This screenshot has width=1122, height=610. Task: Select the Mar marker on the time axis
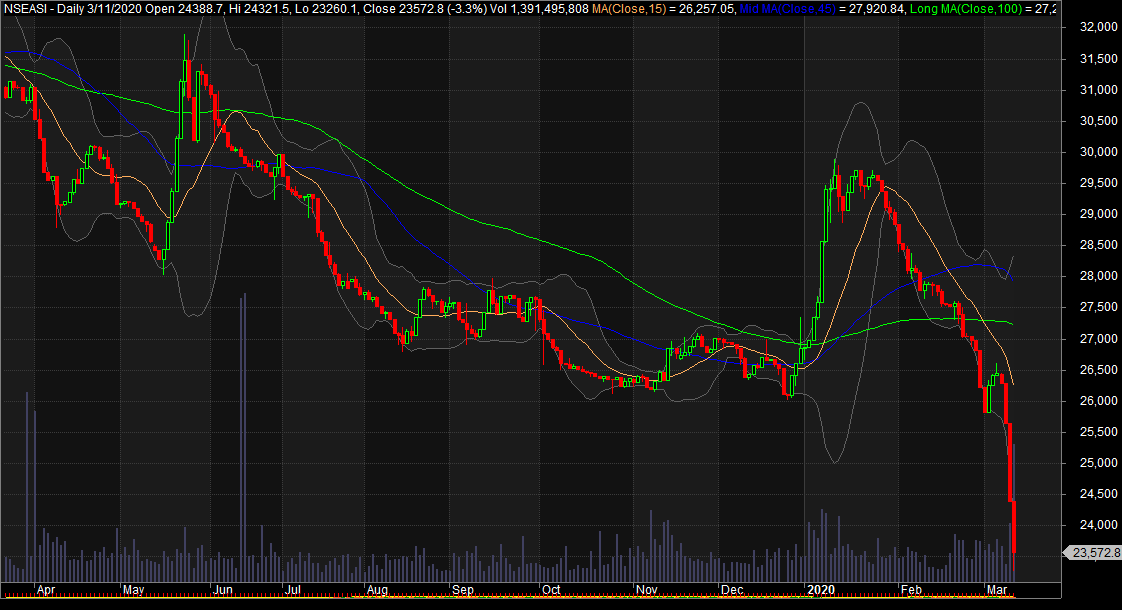pyautogui.click(x=997, y=590)
